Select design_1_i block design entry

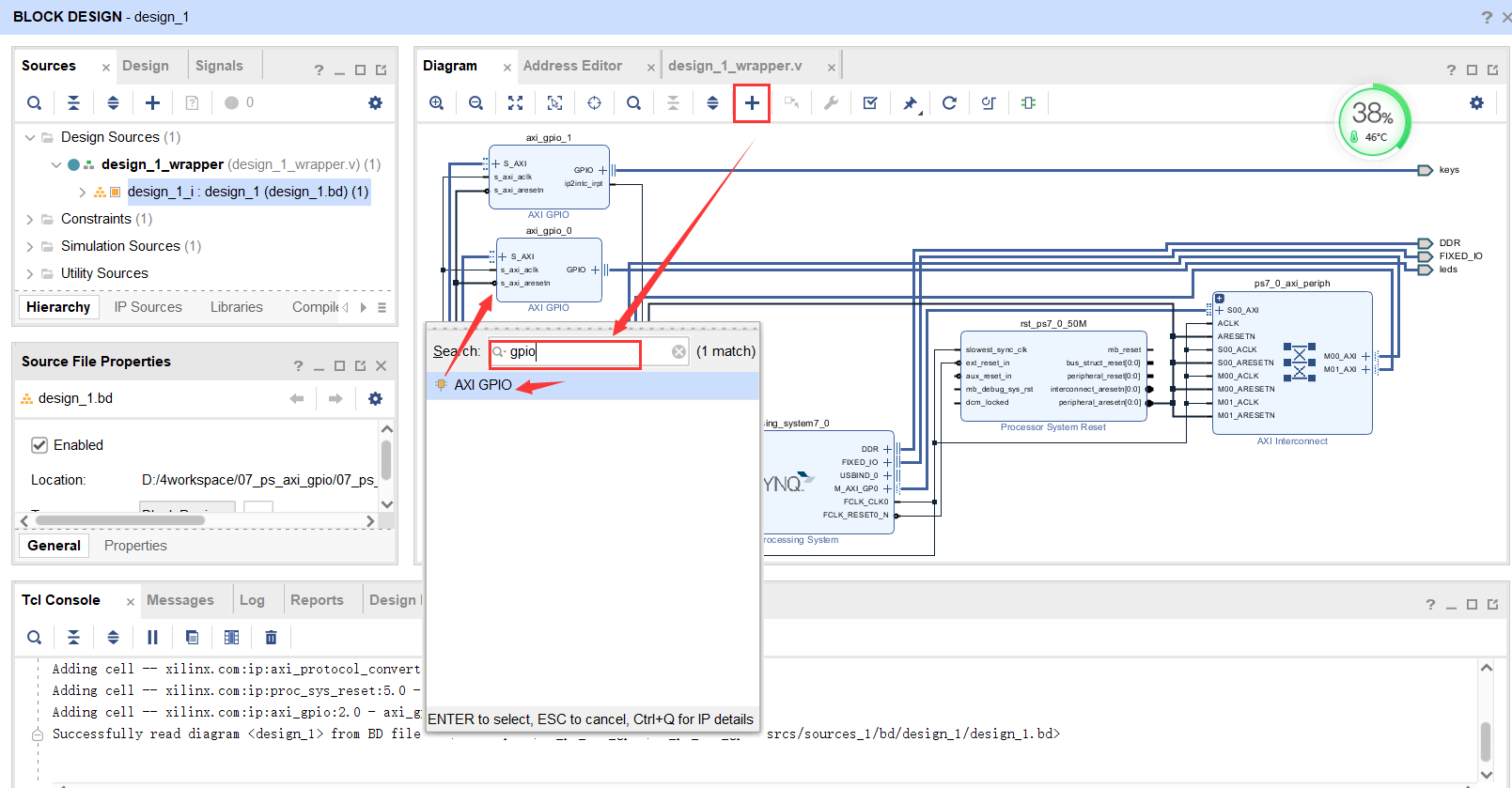[248, 192]
